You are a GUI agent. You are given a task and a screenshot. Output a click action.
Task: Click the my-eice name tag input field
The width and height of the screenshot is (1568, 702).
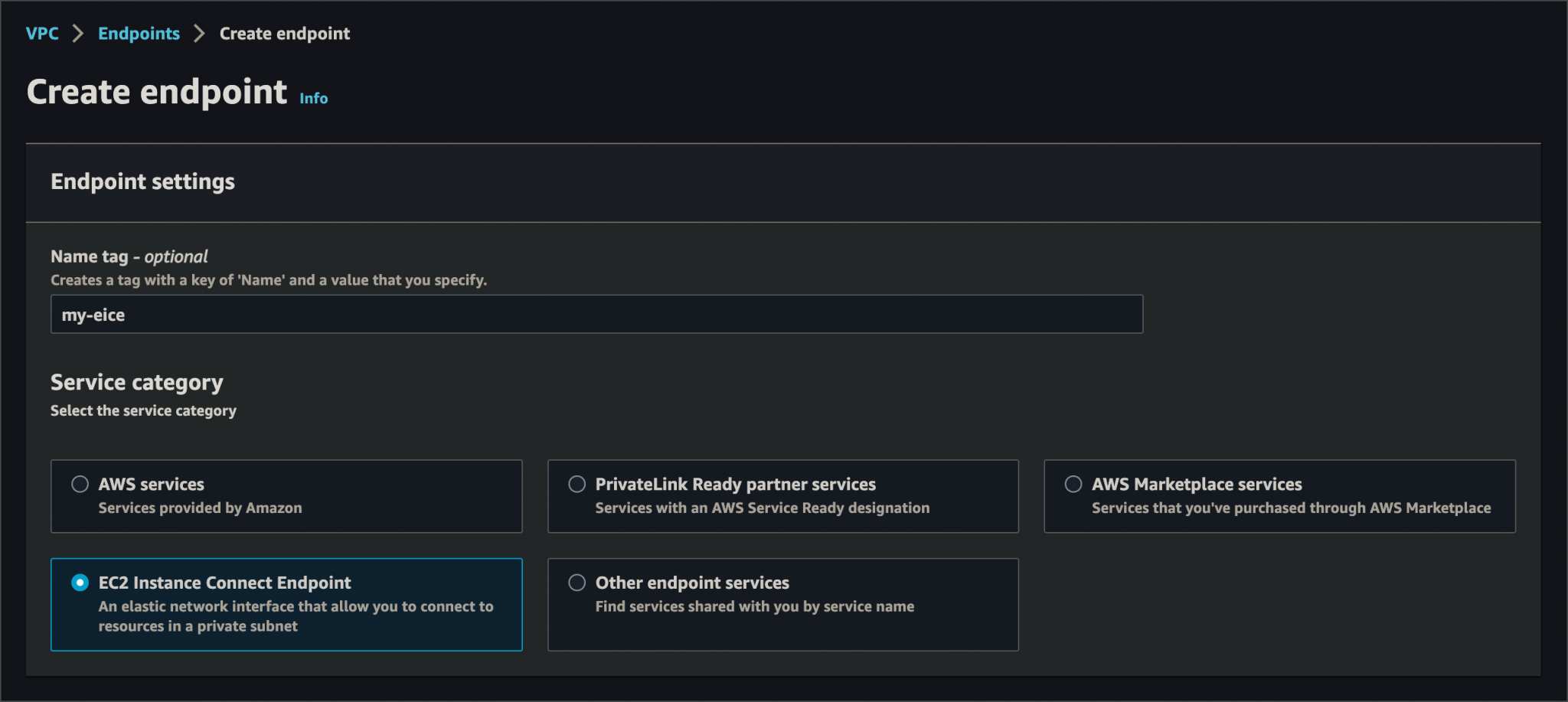[x=596, y=314]
